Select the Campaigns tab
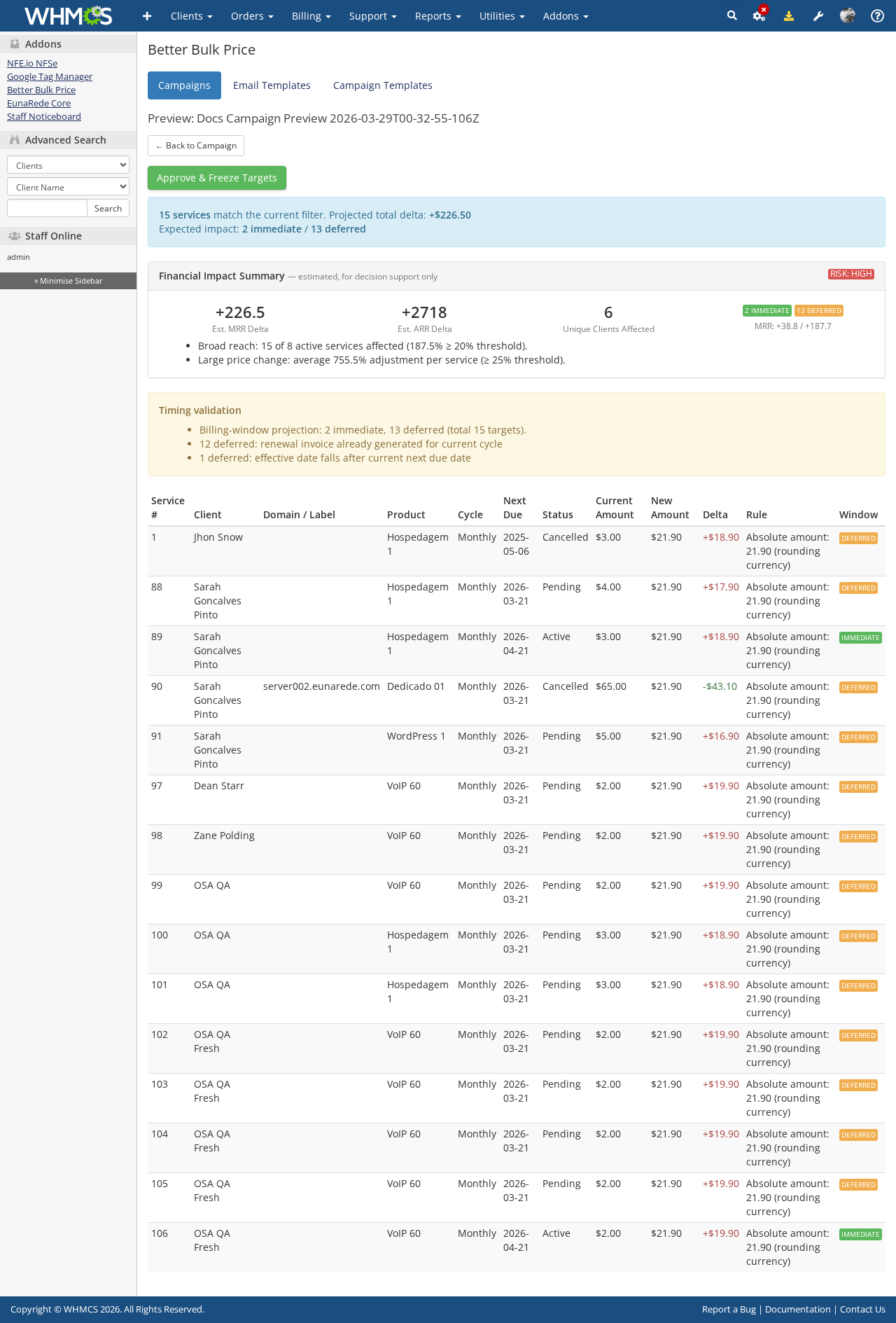The image size is (896, 1323). pyautogui.click(x=184, y=85)
